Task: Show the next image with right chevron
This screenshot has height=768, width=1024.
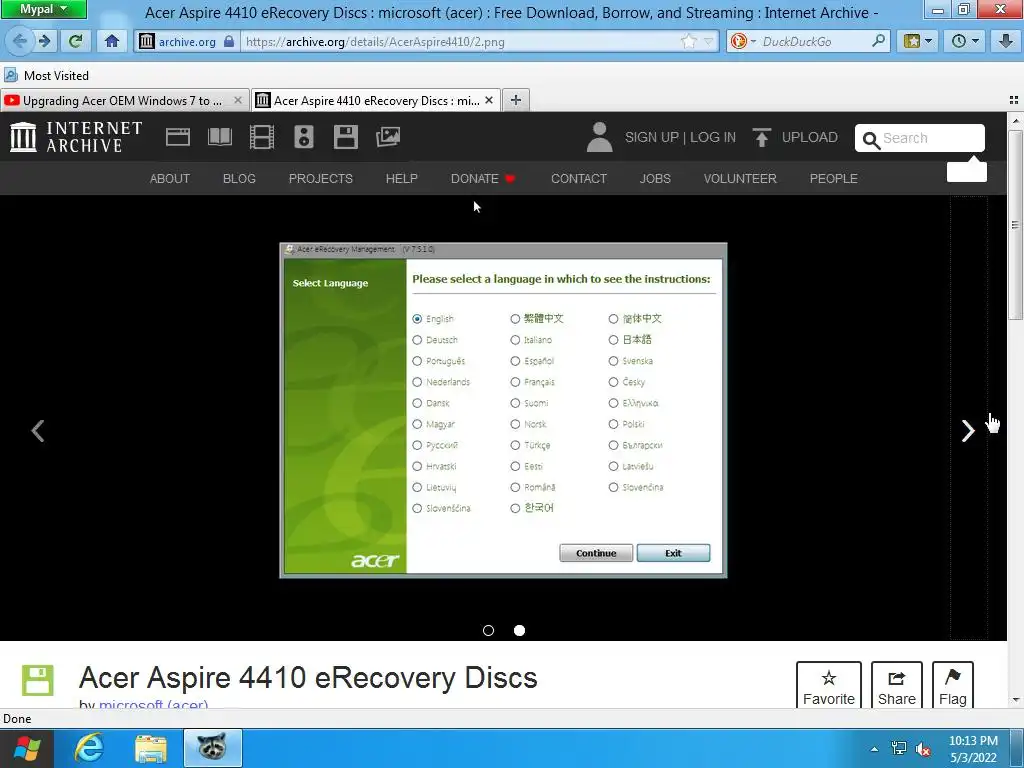Action: (x=968, y=430)
